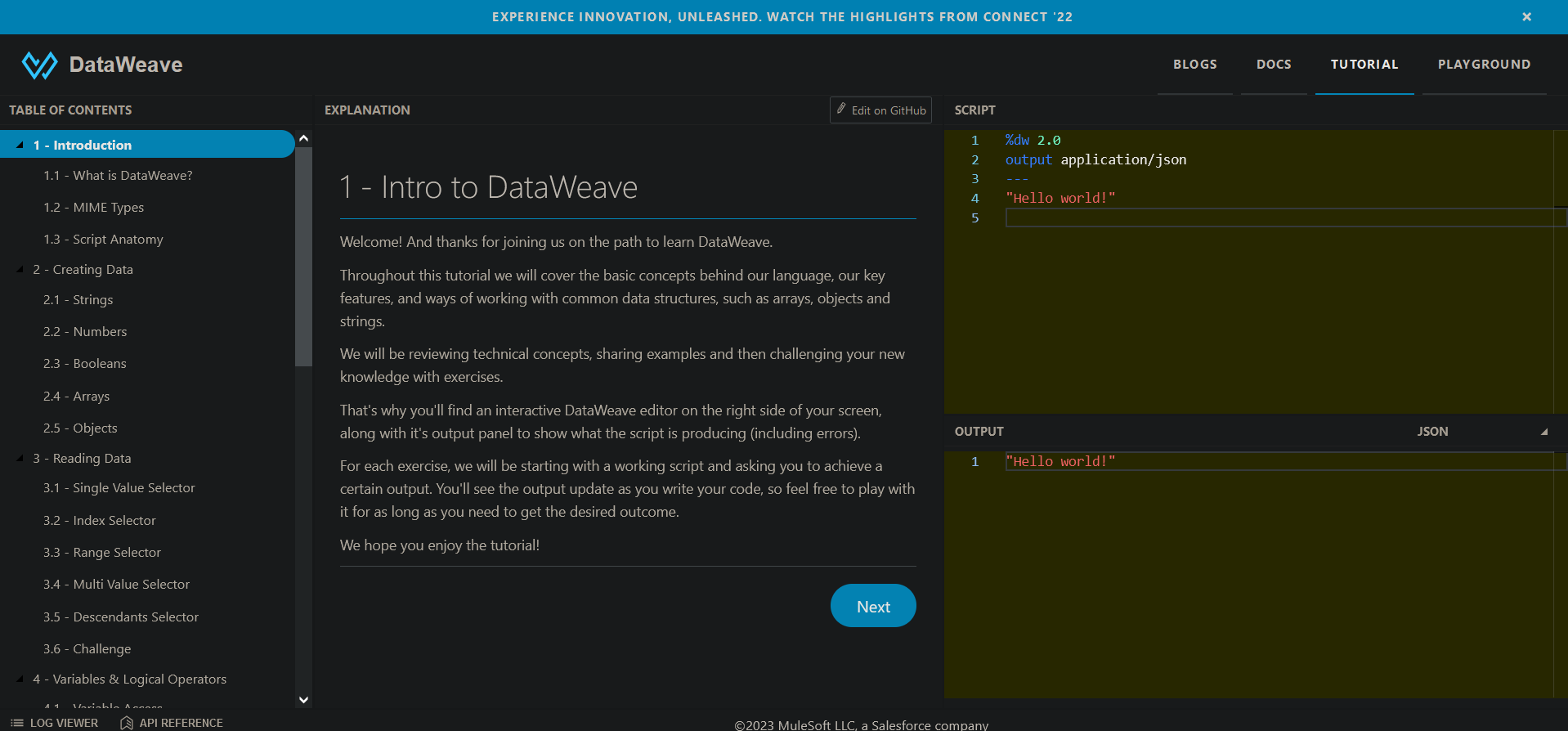This screenshot has width=1568, height=731.
Task: Click the output application/json script line
Action: pos(1095,159)
